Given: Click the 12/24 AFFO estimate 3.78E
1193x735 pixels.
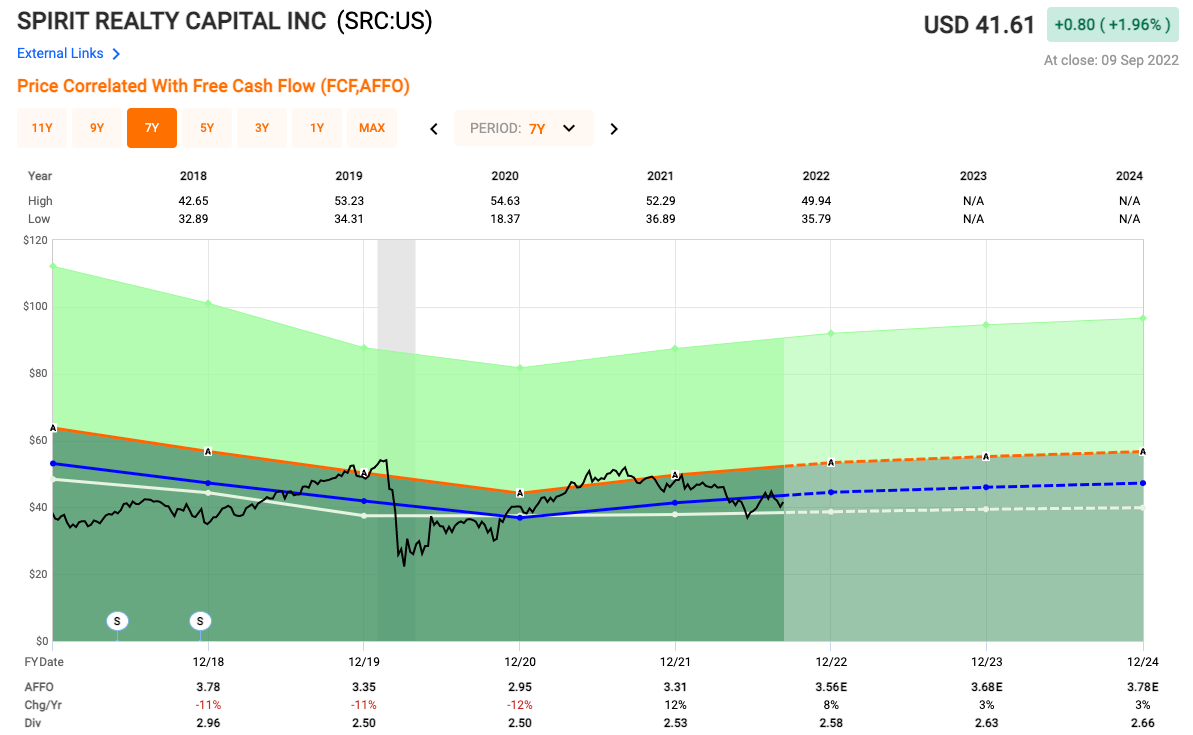Looking at the screenshot, I should [1143, 687].
